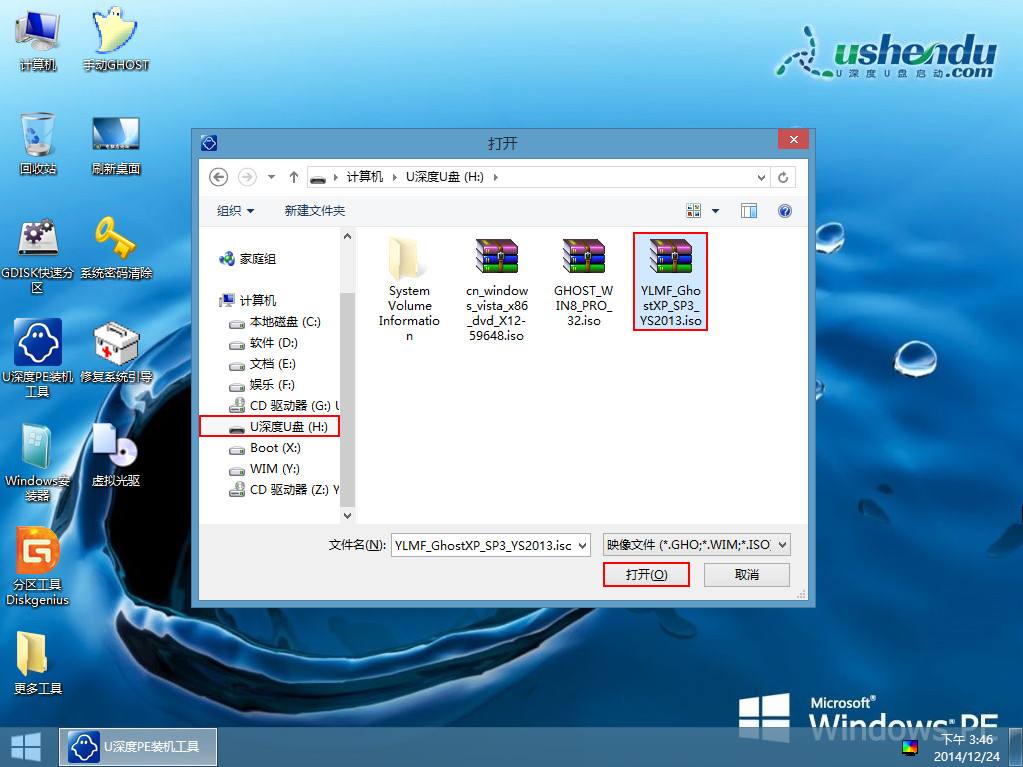
Task: Click the Back arrow in dialog
Action: click(x=219, y=177)
